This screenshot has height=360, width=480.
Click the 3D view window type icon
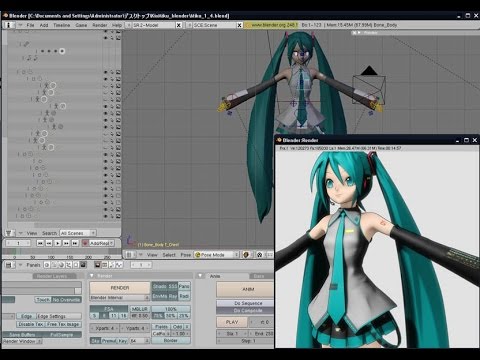[129, 255]
